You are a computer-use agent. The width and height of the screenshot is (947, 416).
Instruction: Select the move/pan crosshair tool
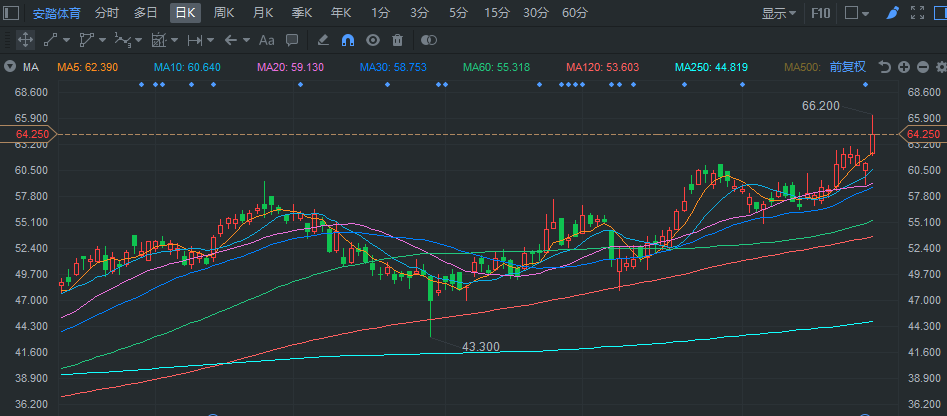click(x=25, y=40)
